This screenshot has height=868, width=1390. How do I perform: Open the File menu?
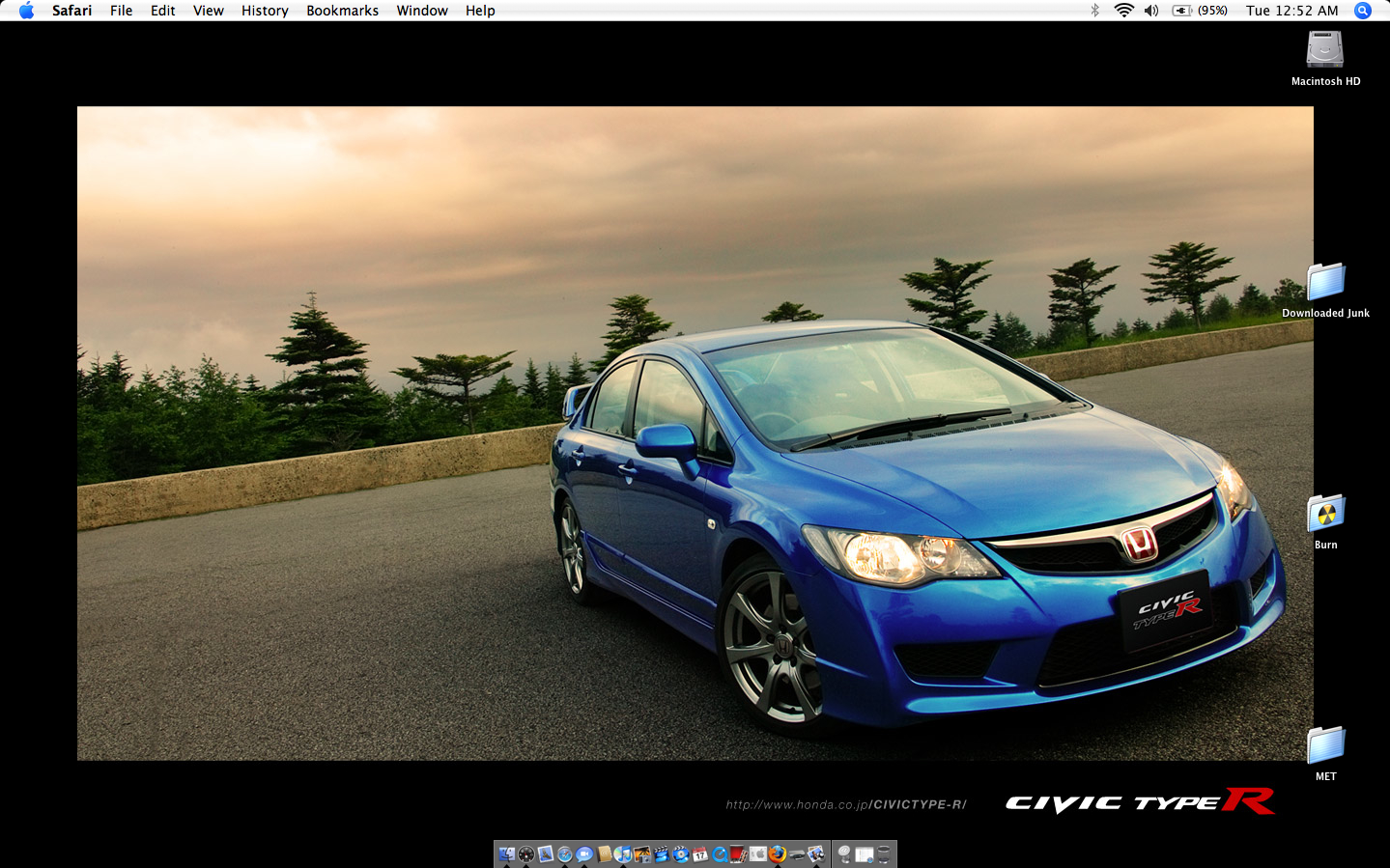[x=121, y=11]
